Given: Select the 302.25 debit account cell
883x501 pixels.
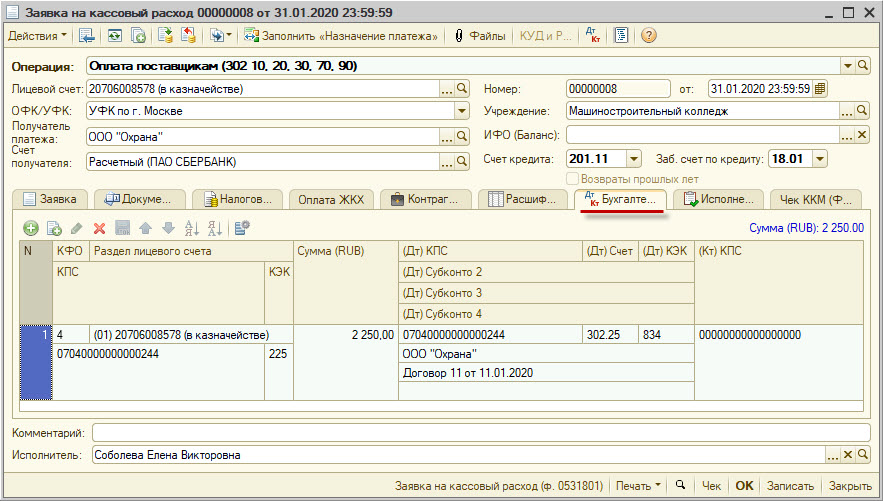Looking at the screenshot, I should point(610,335).
